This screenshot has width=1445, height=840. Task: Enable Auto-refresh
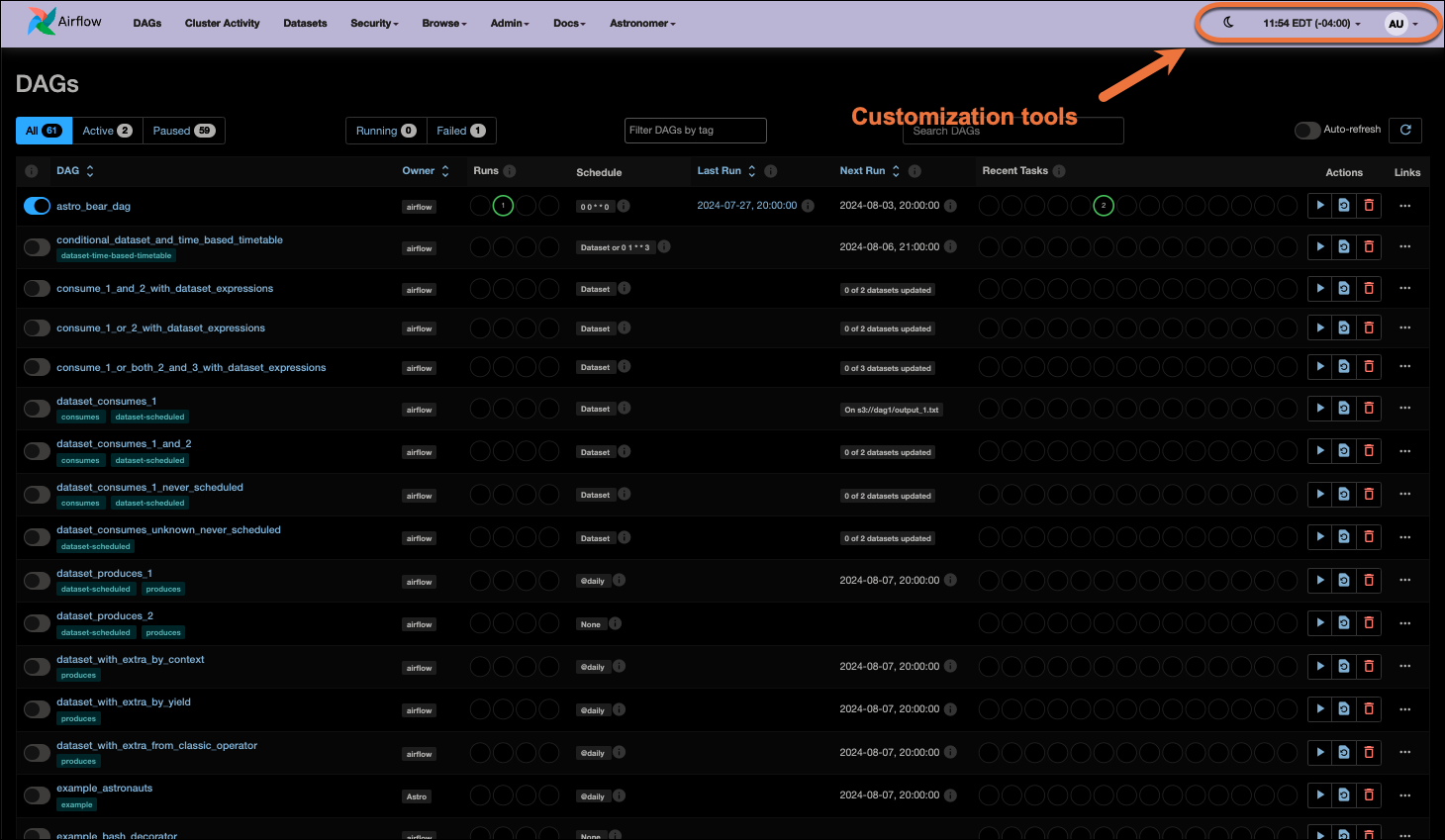click(x=1307, y=130)
